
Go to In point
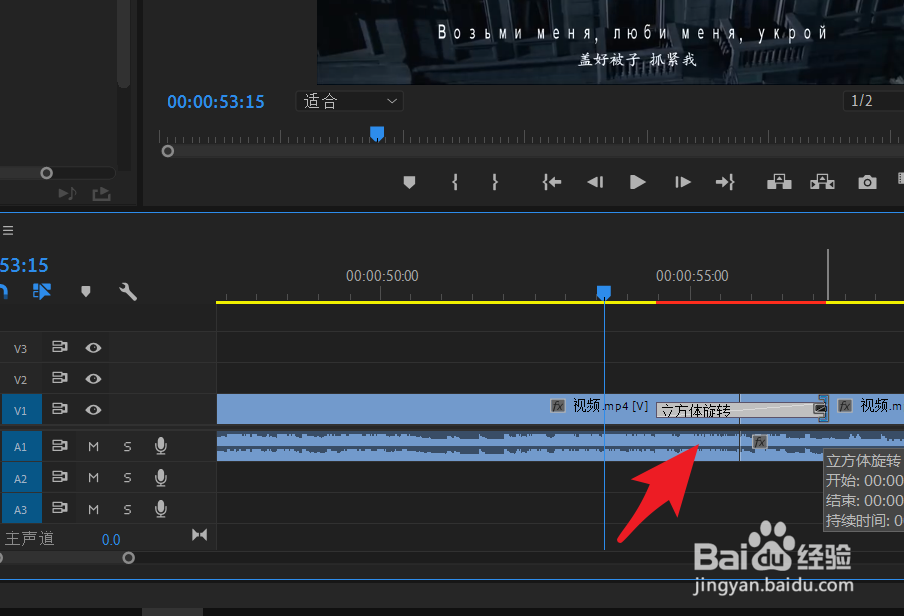[552, 182]
